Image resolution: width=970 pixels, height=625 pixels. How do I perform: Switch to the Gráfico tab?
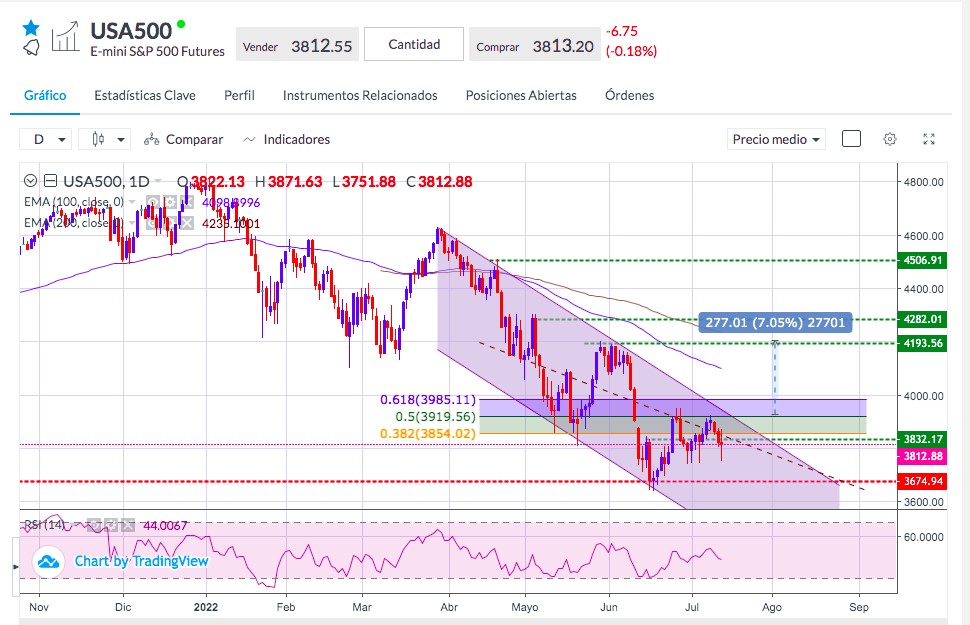(45, 95)
